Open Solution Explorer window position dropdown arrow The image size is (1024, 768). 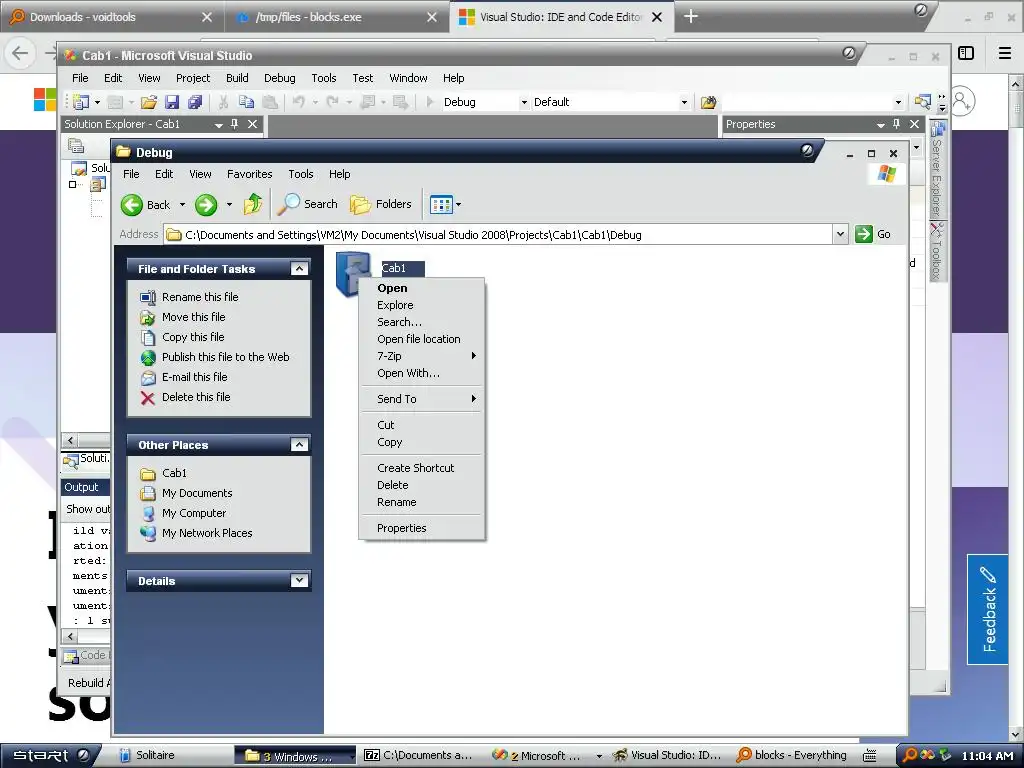coord(219,125)
